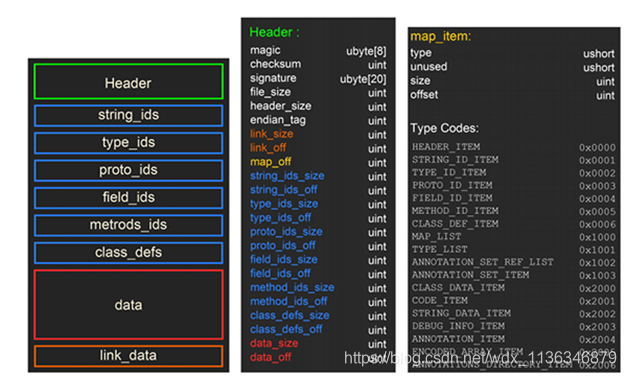Click the "field_ids_size" field
Image resolution: width=627 pixels, height=377 pixels.
click(284, 259)
